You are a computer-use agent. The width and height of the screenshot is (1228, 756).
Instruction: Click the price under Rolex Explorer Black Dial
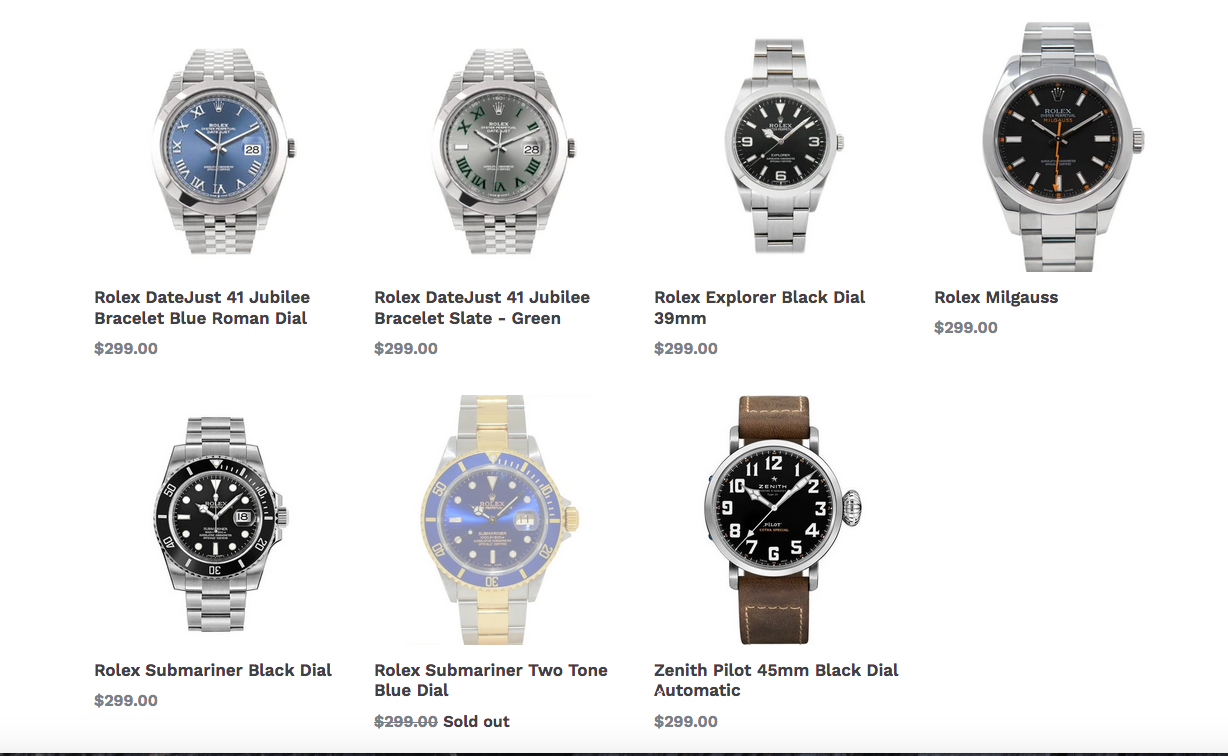pos(686,348)
